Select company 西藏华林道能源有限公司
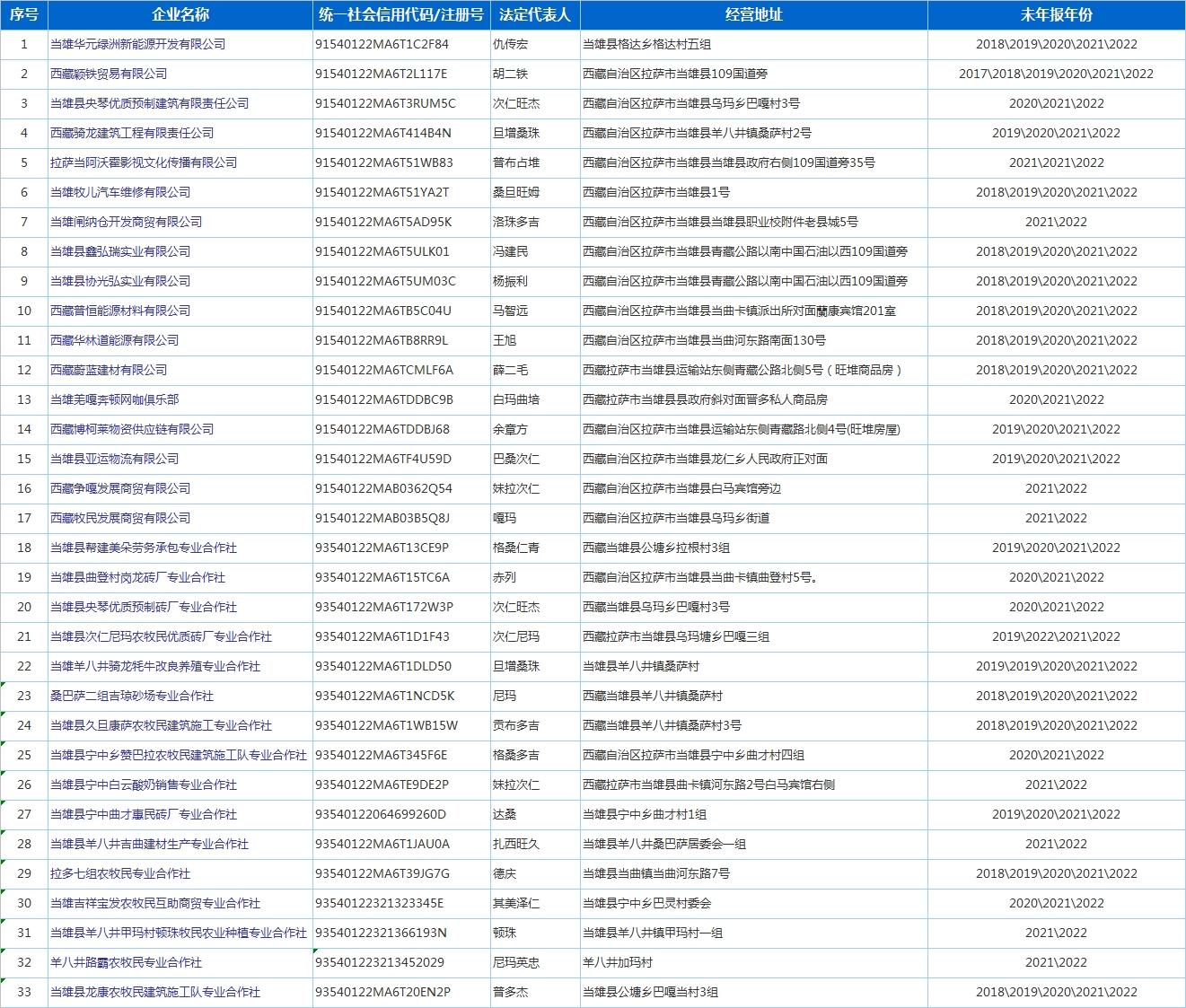Image resolution: width=1186 pixels, height=1008 pixels. coord(115,340)
